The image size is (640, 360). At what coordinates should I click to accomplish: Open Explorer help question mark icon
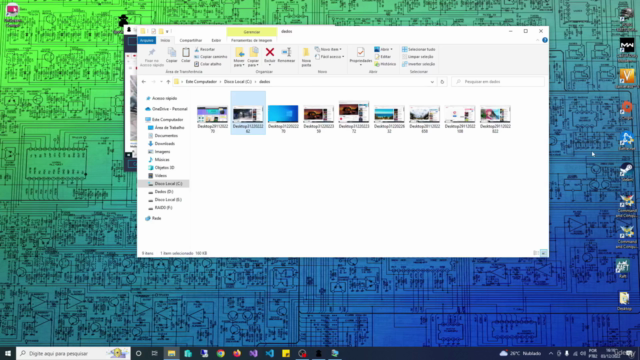point(545,40)
